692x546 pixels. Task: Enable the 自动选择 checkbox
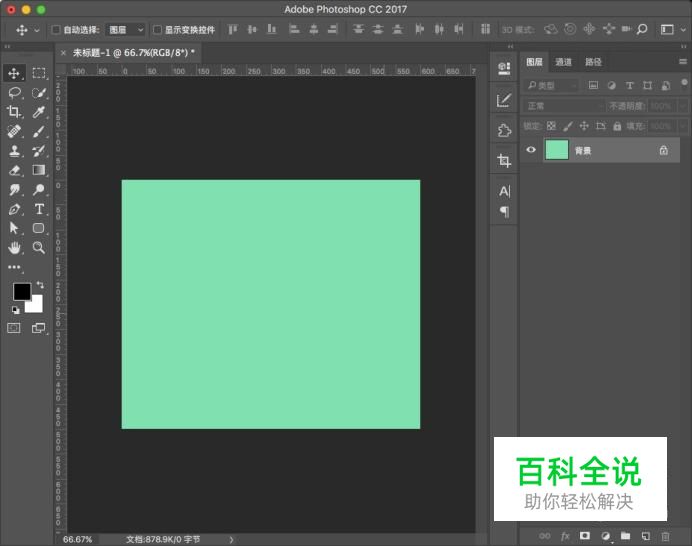tap(56, 30)
